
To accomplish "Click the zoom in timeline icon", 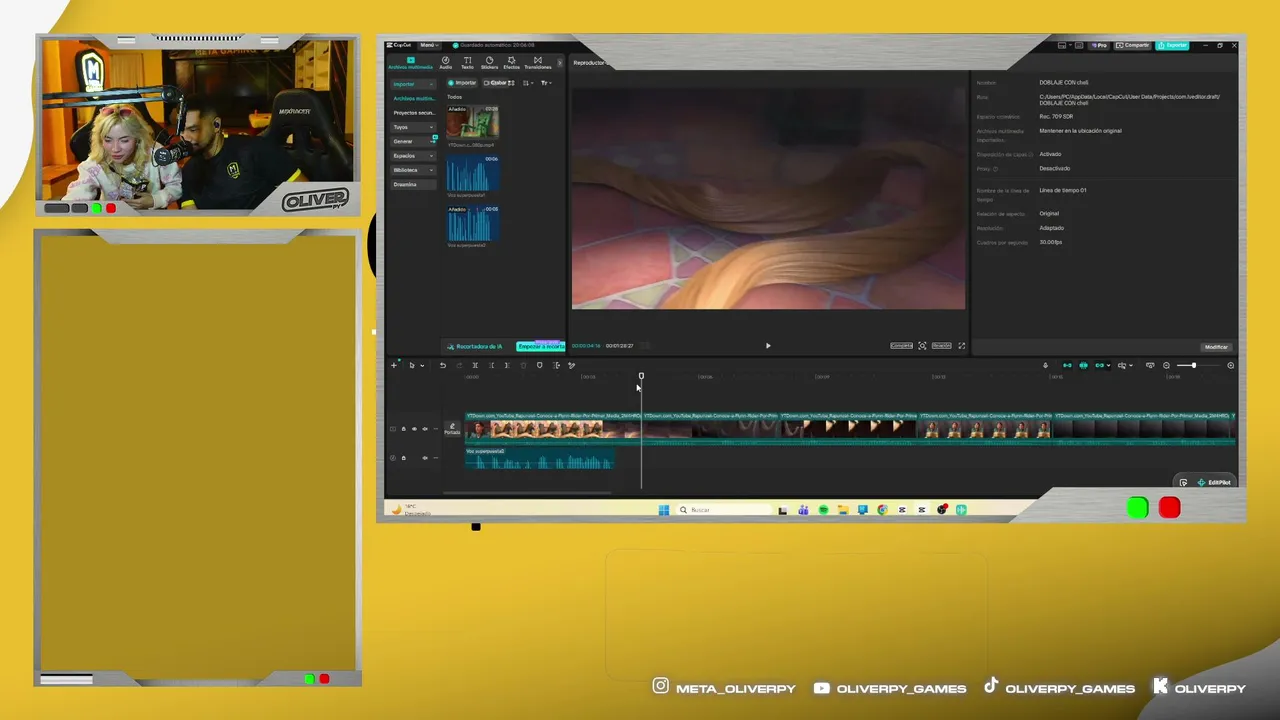I will pos(1230,365).
